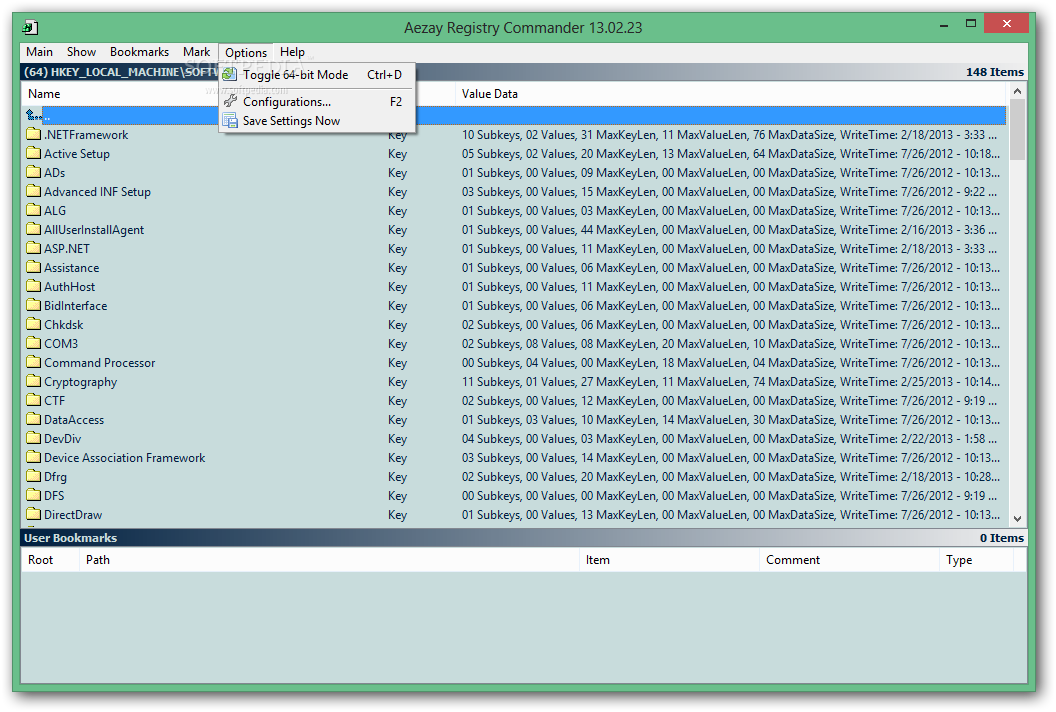The image size is (1056, 712).
Task: Maximize the Registry Commander window
Action: pos(970,24)
